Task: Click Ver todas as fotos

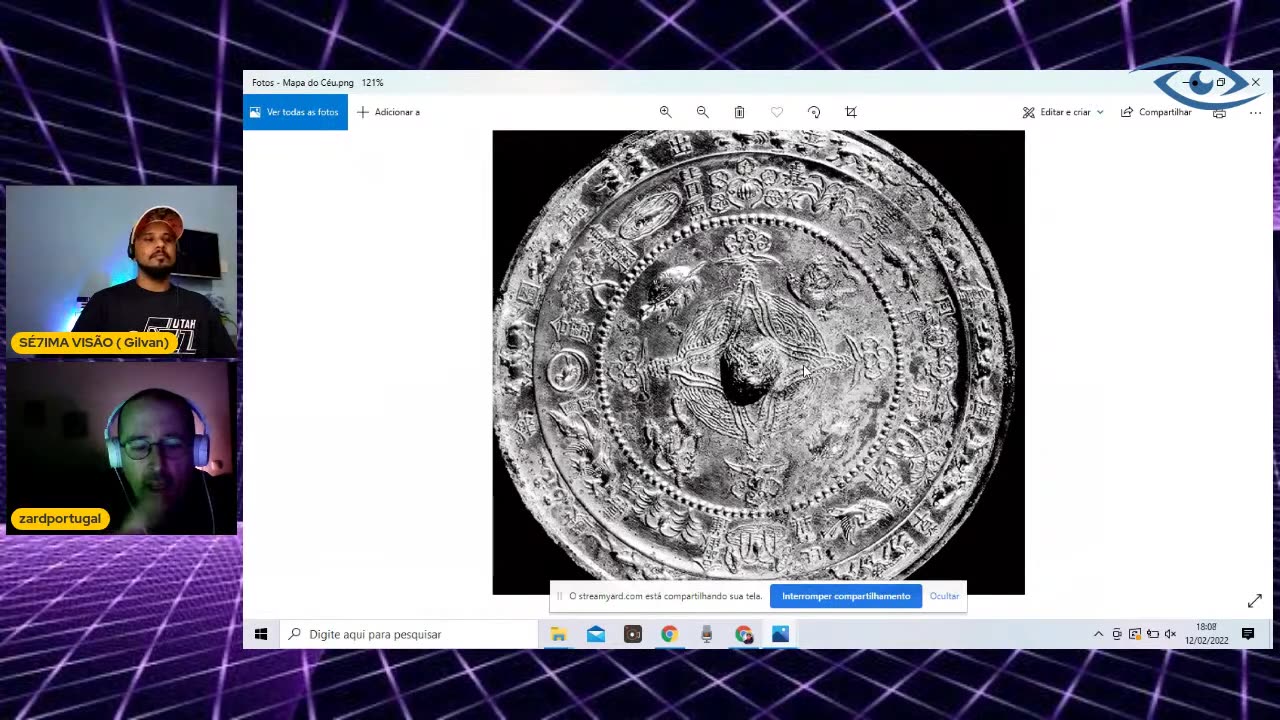Action: 295,112
